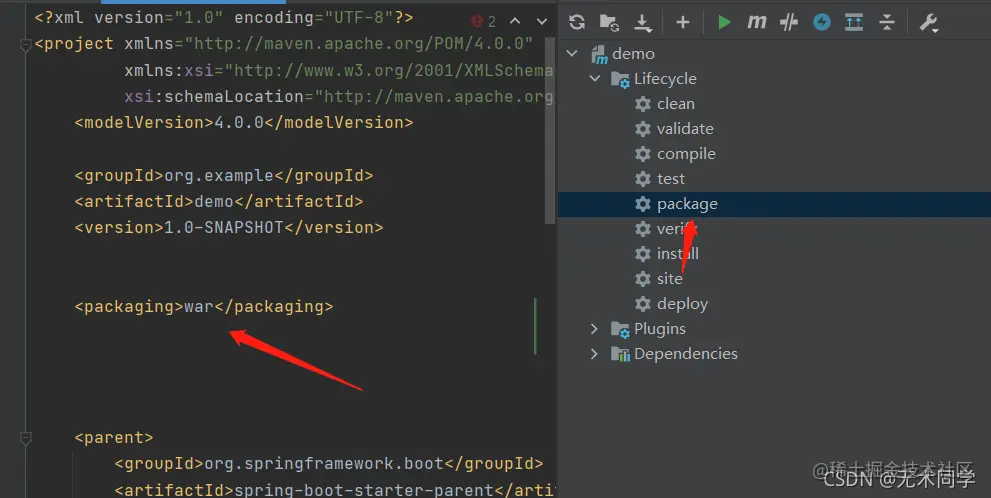The image size is (991, 498).
Task: Toggle skip tests mode icon
Action: tap(789, 23)
